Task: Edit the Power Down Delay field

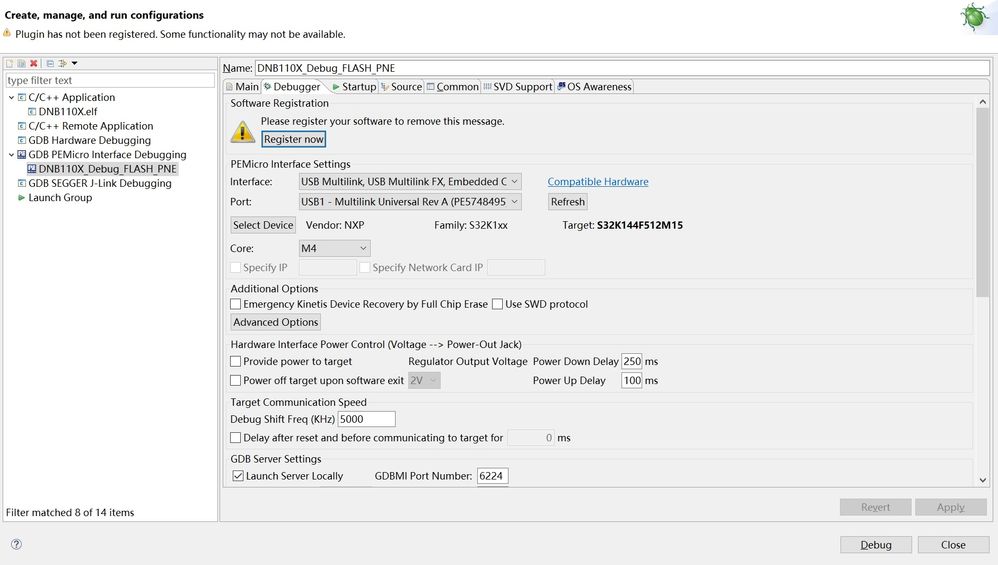Action: pos(632,361)
